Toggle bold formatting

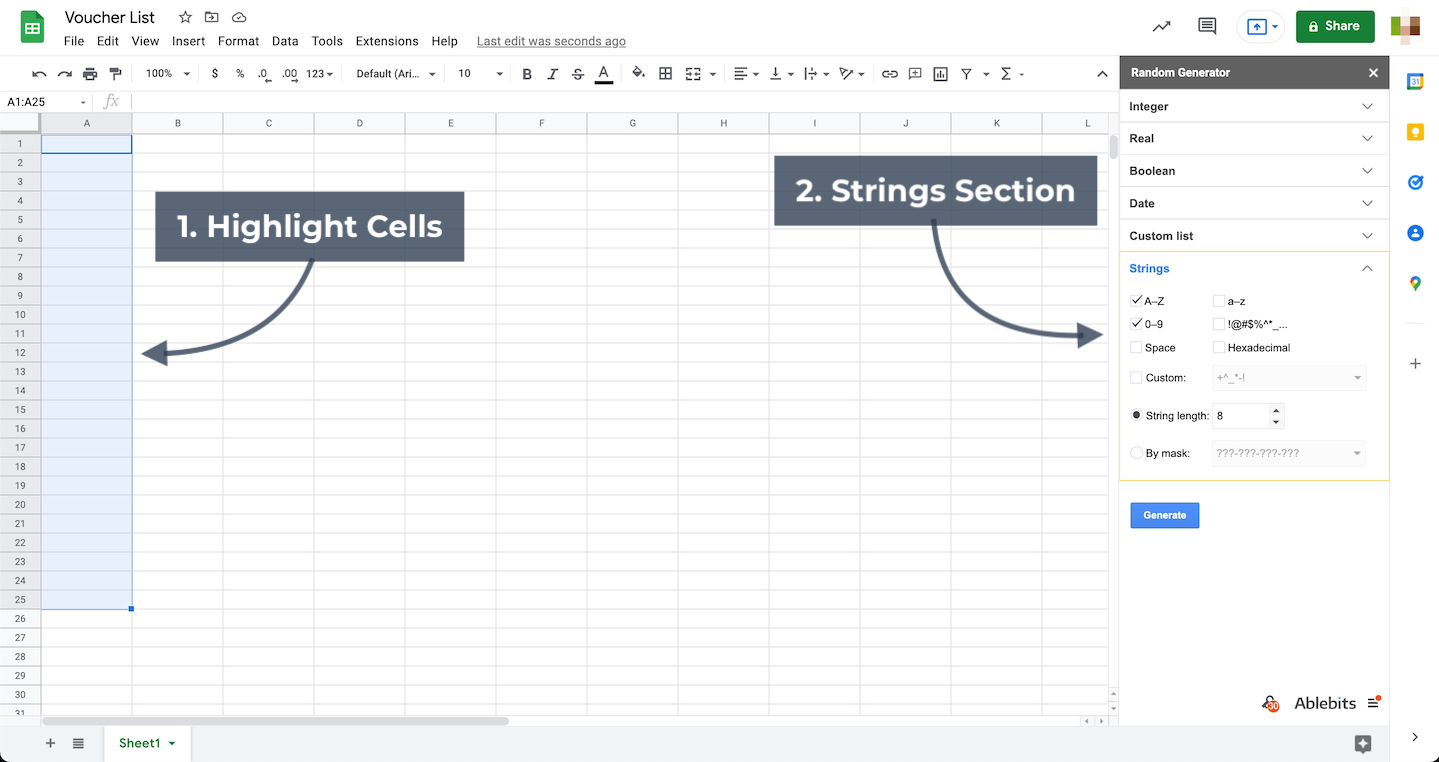coord(527,74)
